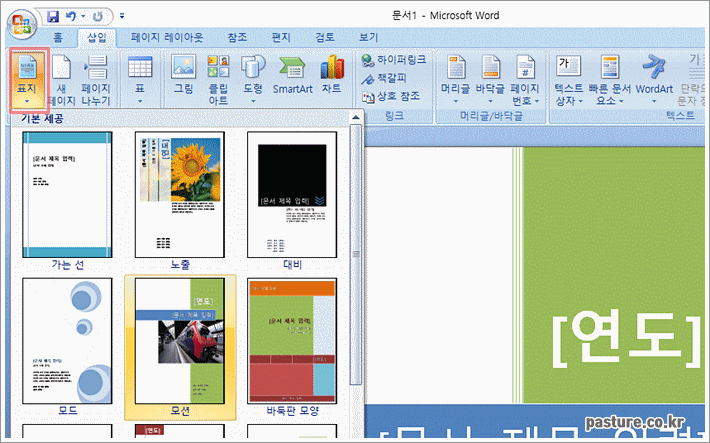Image resolution: width=710 pixels, height=443 pixels.
Task: Click the 기본 제공 gallery heading
Action: [42, 118]
